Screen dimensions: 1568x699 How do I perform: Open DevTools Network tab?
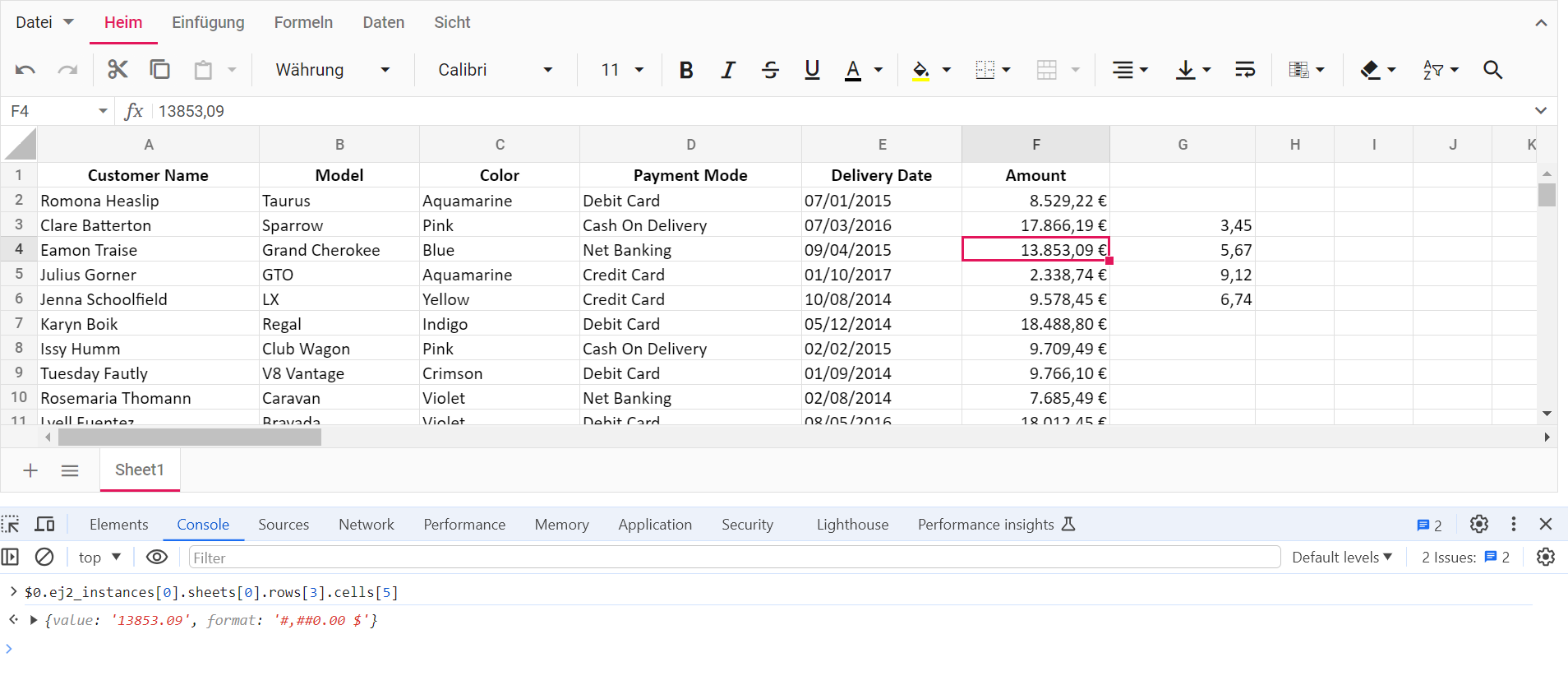pos(367,525)
